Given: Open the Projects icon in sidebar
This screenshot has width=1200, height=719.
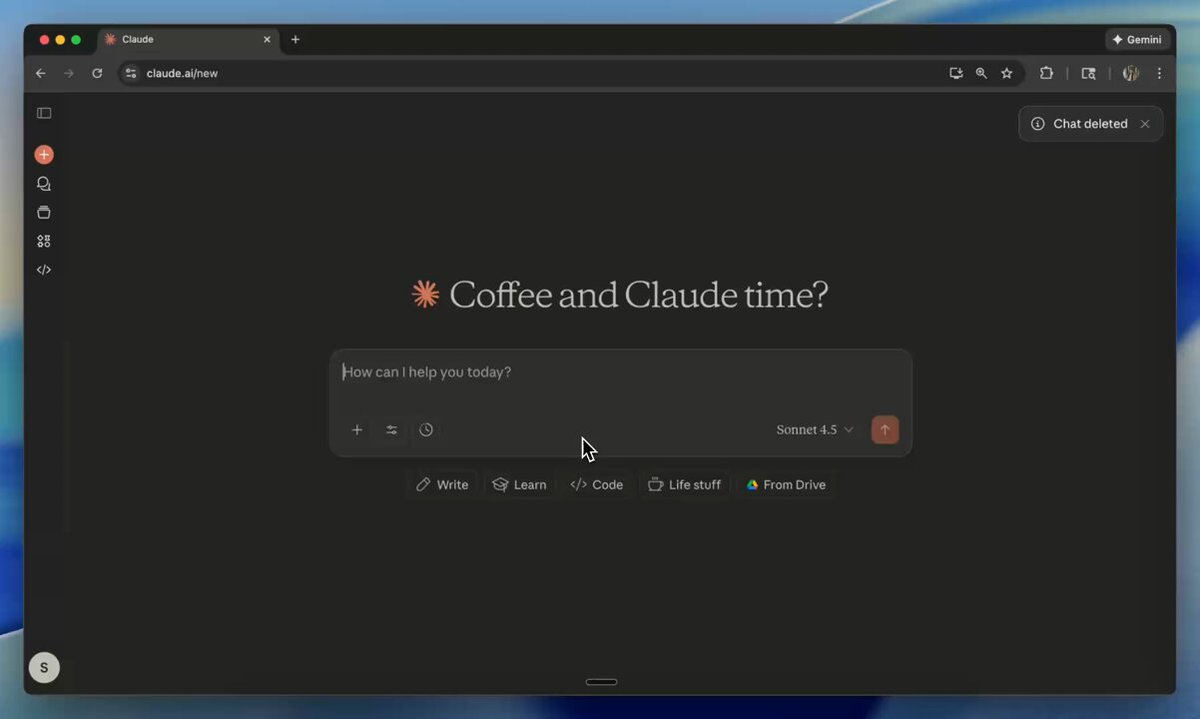Looking at the screenshot, I should (44, 212).
